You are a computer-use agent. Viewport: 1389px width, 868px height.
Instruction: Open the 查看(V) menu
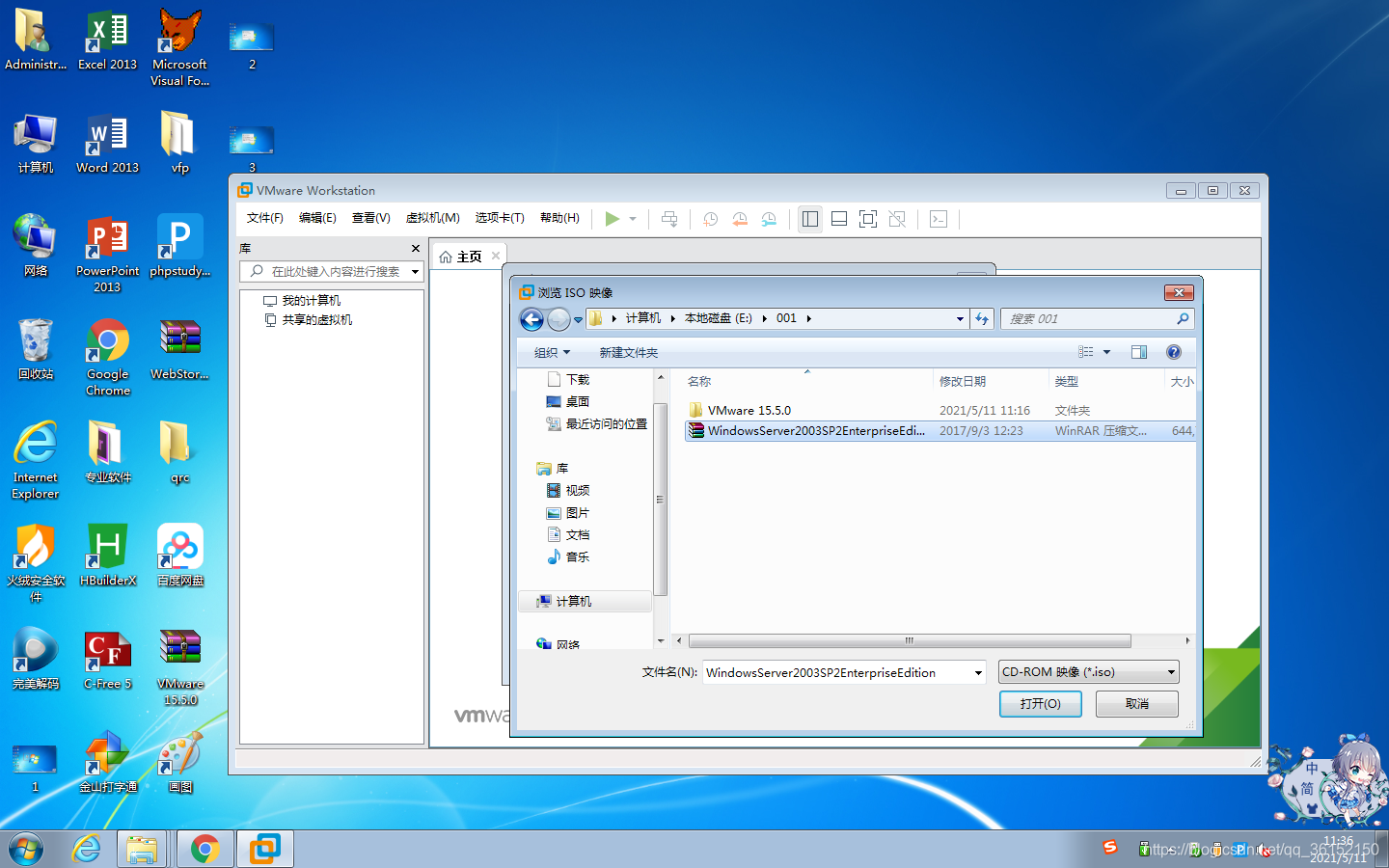370,218
